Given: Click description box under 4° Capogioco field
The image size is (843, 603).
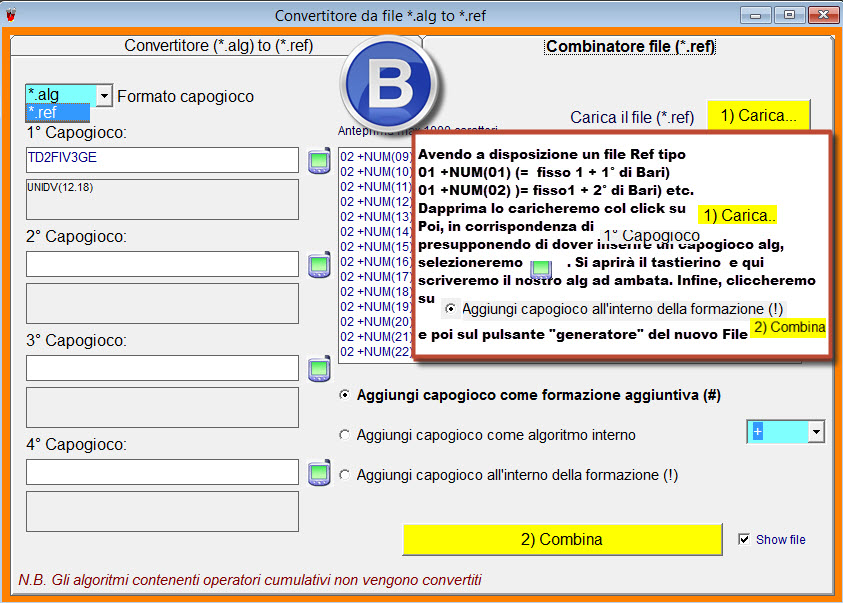Looking at the screenshot, I should click(x=162, y=511).
